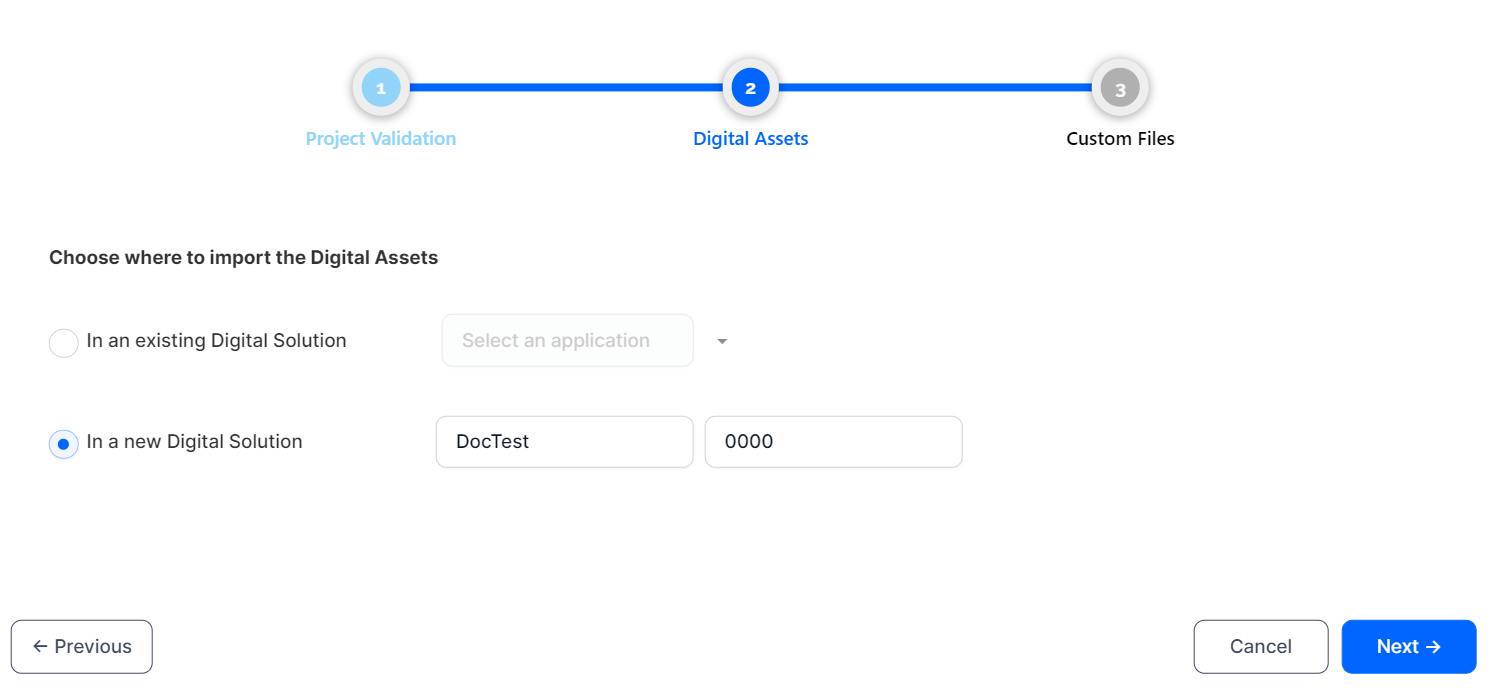Screen dimensions: 1503x689
Task: Proceed with the Next button
Action: [1408, 647]
